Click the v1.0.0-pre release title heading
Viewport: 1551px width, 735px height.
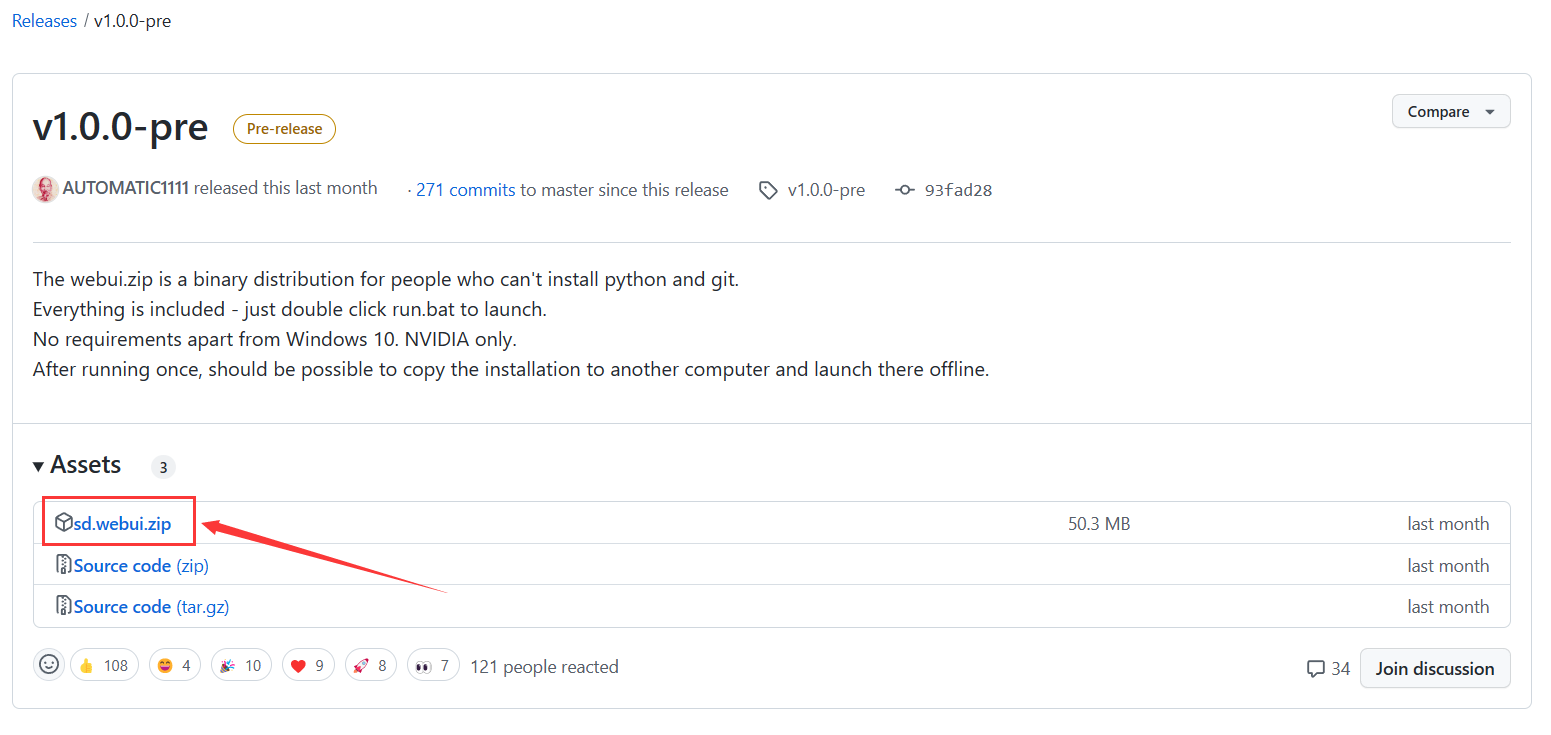(x=121, y=128)
